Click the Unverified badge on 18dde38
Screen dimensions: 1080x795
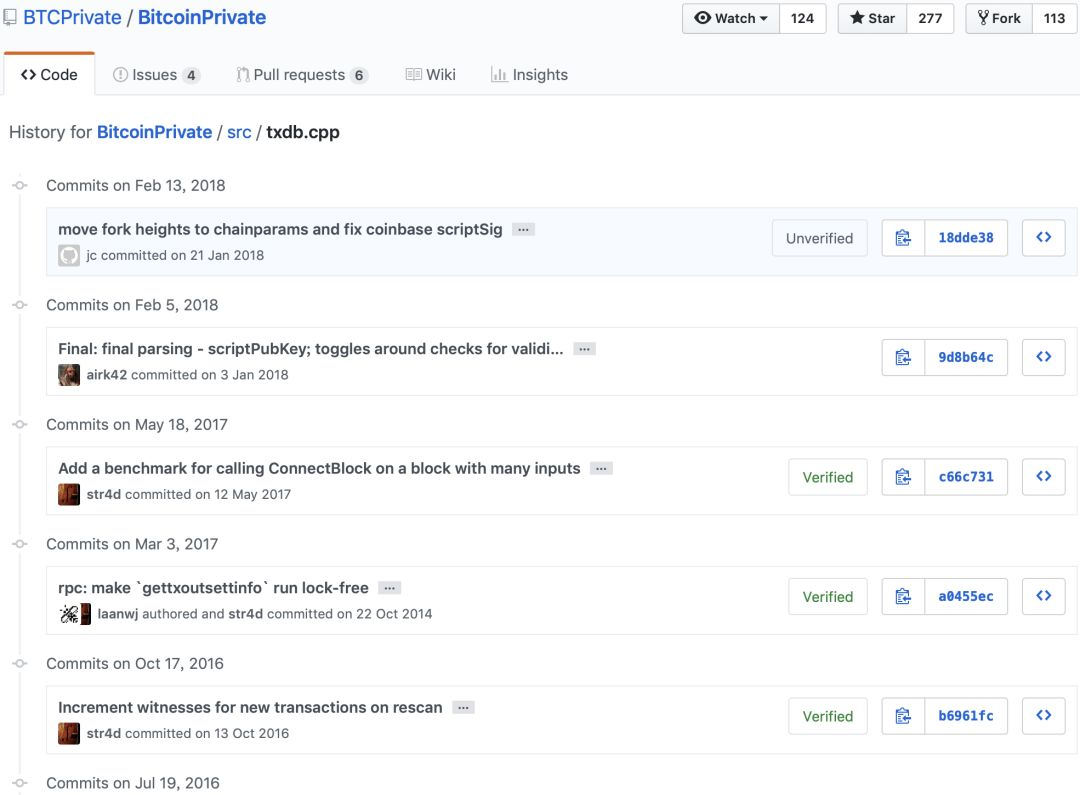820,238
